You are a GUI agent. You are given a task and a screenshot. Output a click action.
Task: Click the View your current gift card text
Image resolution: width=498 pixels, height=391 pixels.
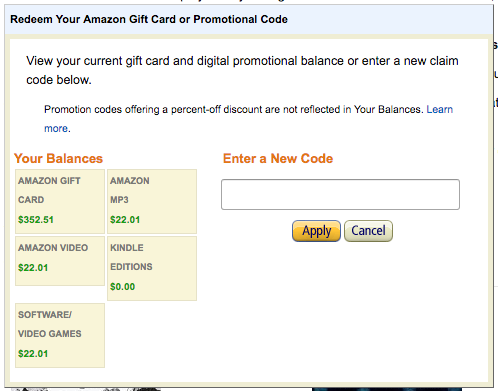(242, 70)
